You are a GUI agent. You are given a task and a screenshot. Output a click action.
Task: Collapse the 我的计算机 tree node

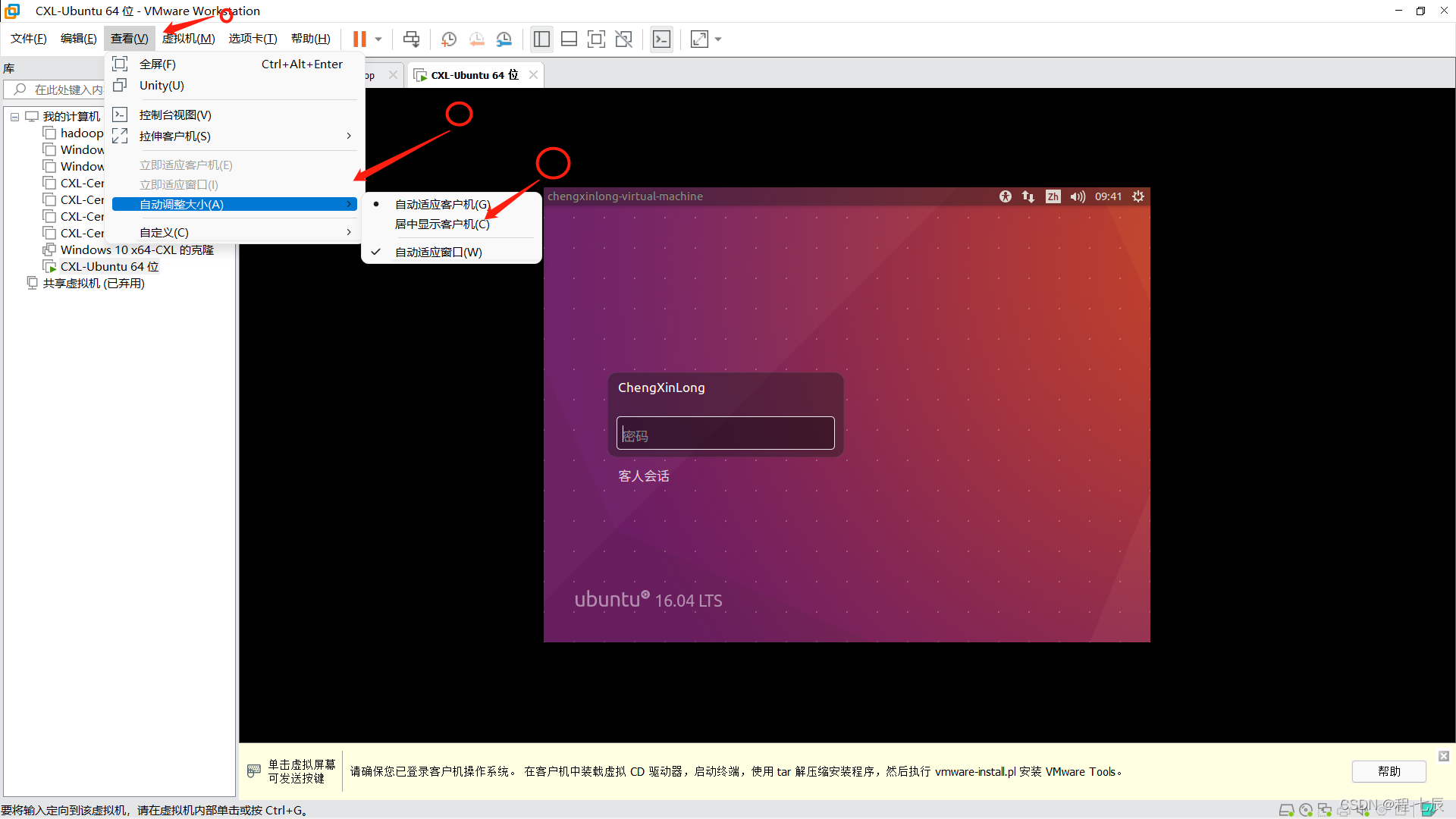point(14,116)
